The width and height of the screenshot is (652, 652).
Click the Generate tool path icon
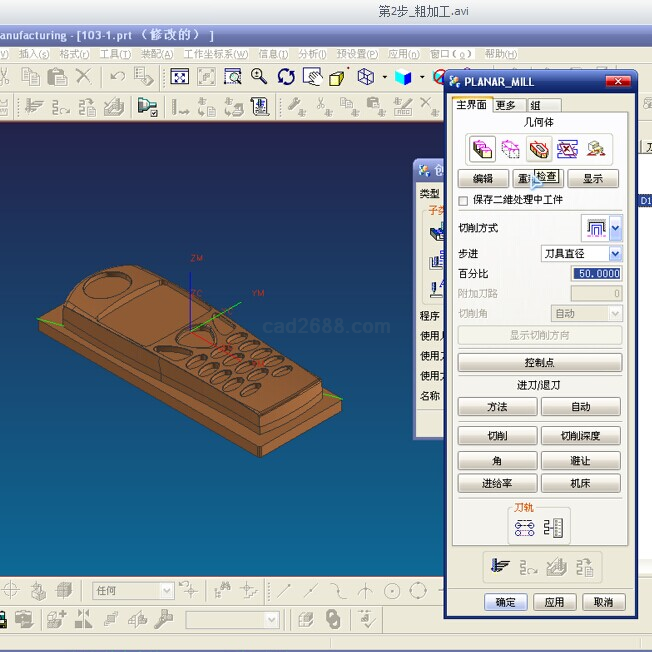pyautogui.click(x=500, y=567)
